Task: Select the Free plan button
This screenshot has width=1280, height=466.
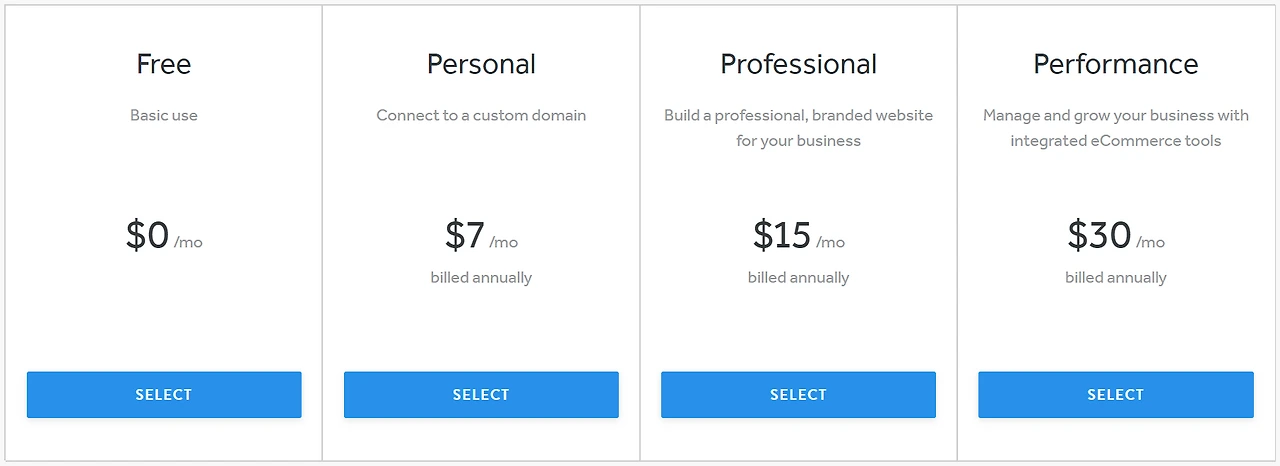Action: tap(164, 395)
